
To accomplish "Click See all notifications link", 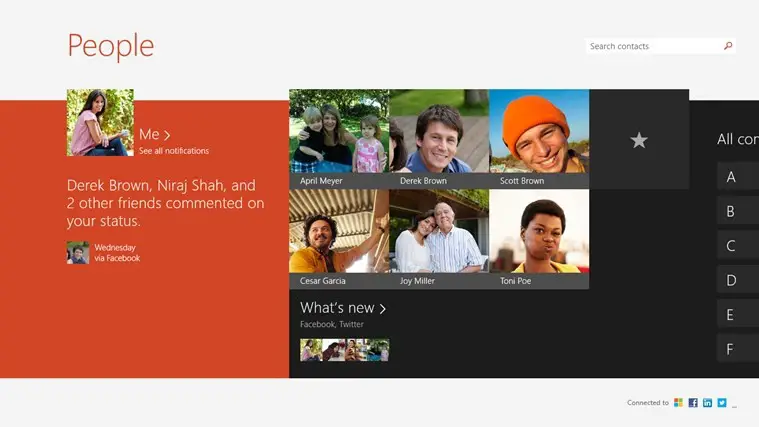I will pos(174,151).
